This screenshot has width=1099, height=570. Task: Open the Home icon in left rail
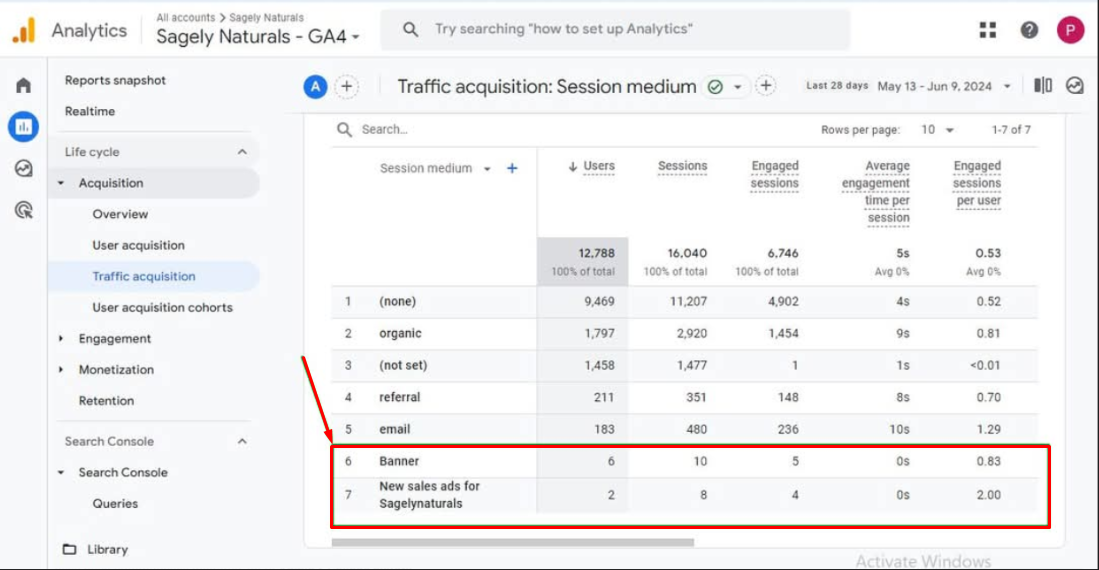[24, 86]
